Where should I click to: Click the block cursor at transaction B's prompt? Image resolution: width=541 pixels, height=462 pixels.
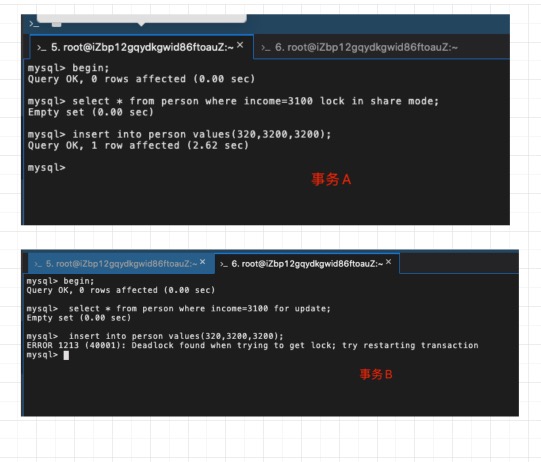point(66,355)
